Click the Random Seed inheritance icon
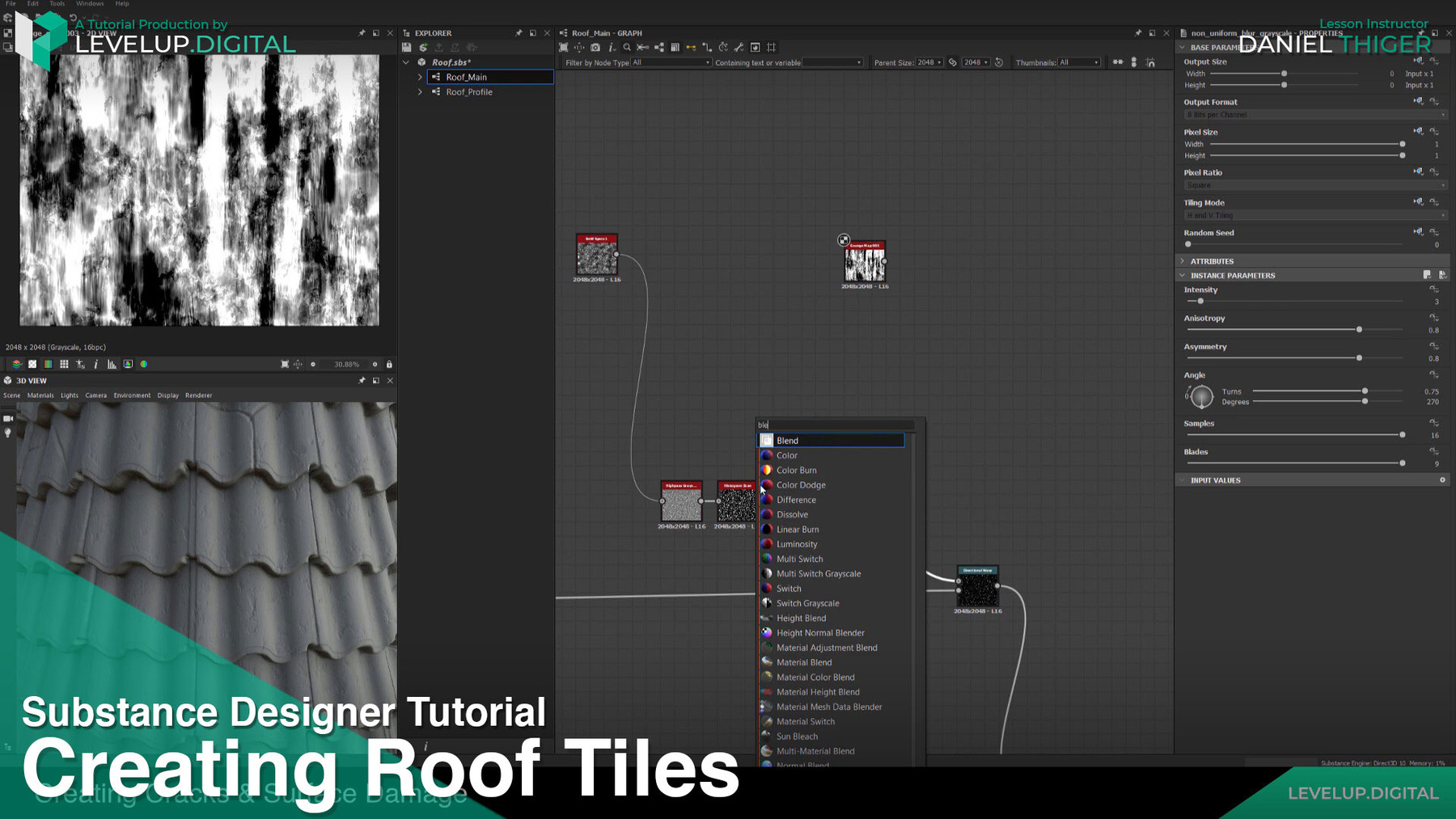This screenshot has height=819, width=1456. pyautogui.click(x=1418, y=233)
